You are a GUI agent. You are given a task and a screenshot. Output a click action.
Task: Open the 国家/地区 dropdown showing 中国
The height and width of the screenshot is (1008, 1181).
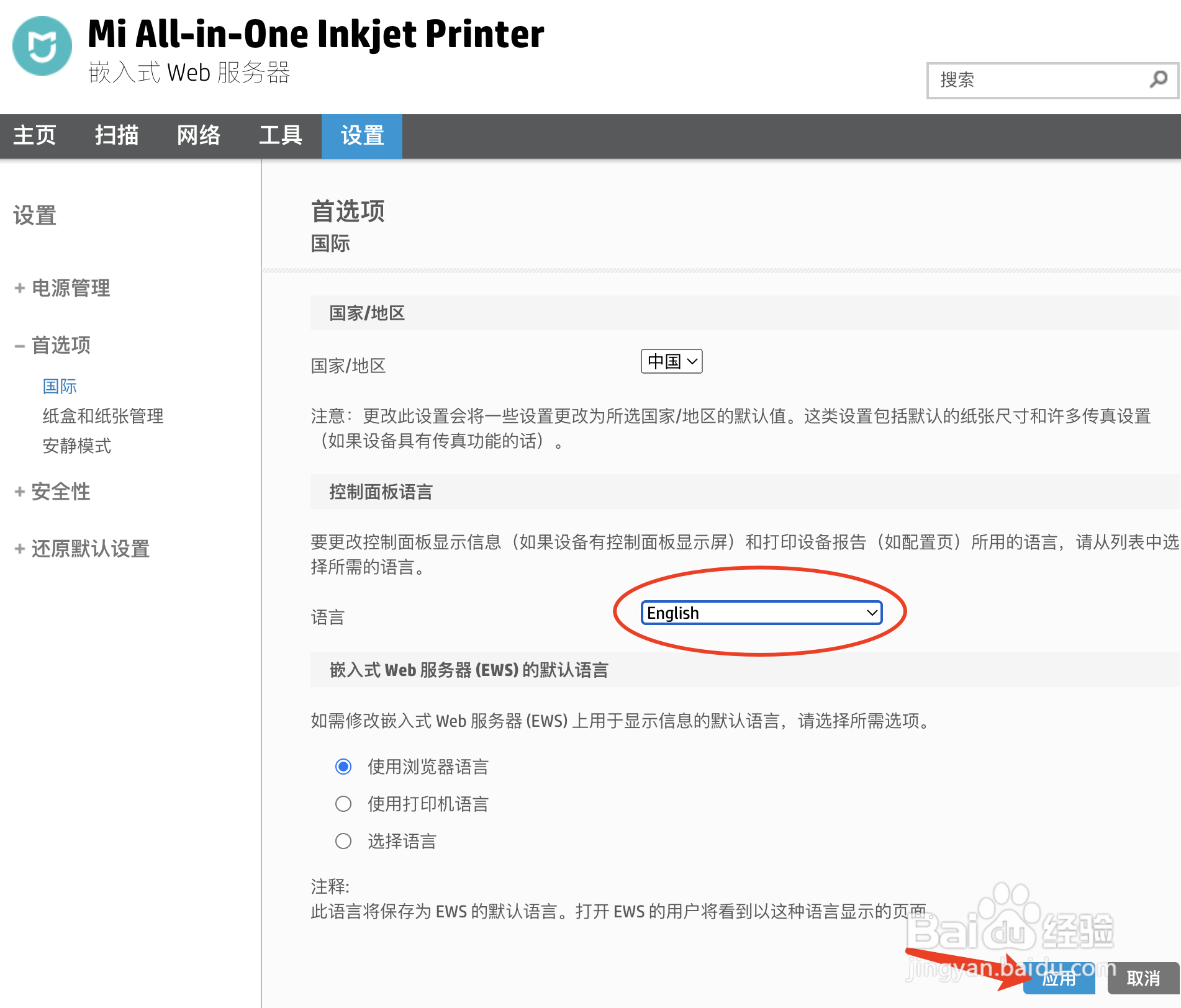tap(672, 361)
